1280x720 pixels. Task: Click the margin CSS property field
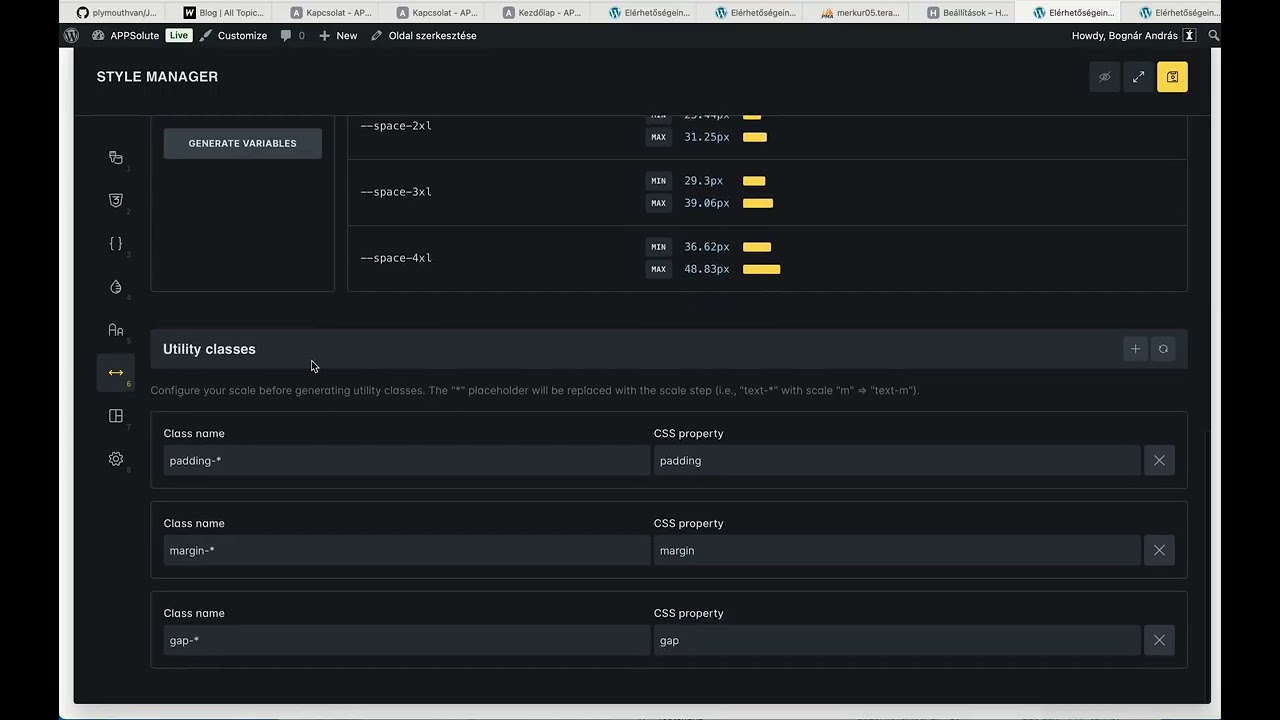pyautogui.click(x=897, y=551)
